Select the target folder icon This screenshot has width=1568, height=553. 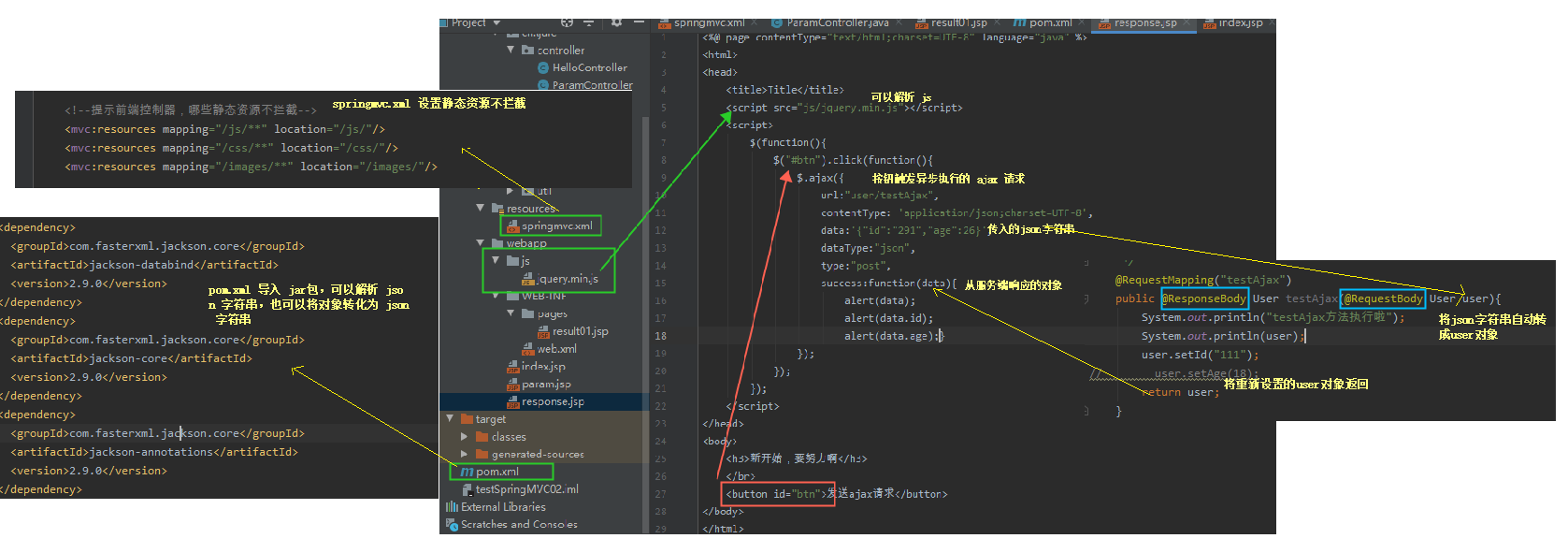coord(467,419)
